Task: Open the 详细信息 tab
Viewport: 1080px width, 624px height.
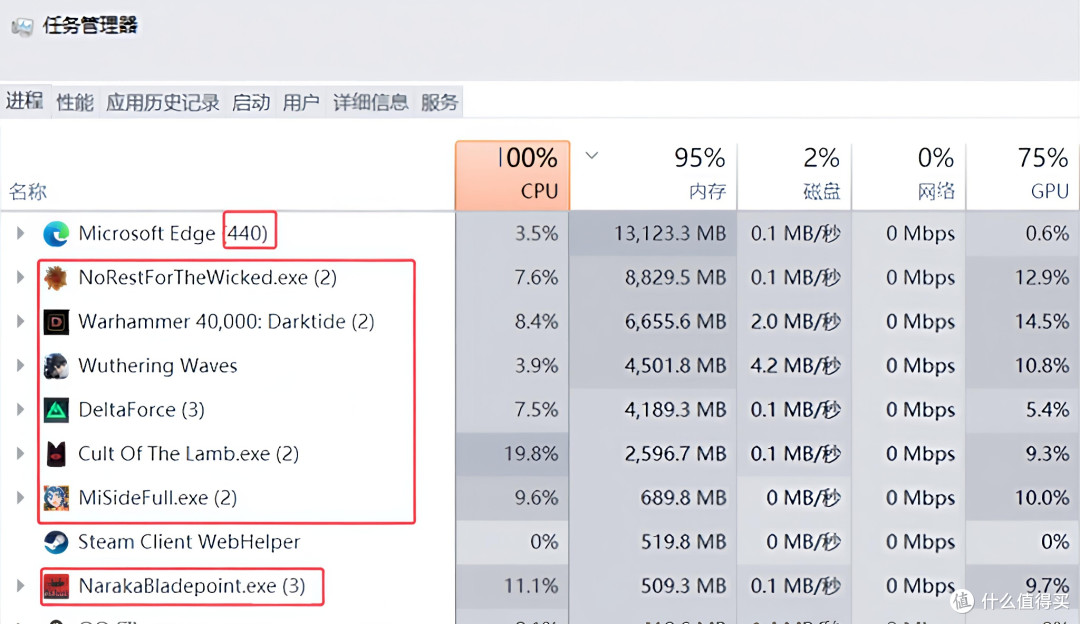Action: (x=371, y=103)
